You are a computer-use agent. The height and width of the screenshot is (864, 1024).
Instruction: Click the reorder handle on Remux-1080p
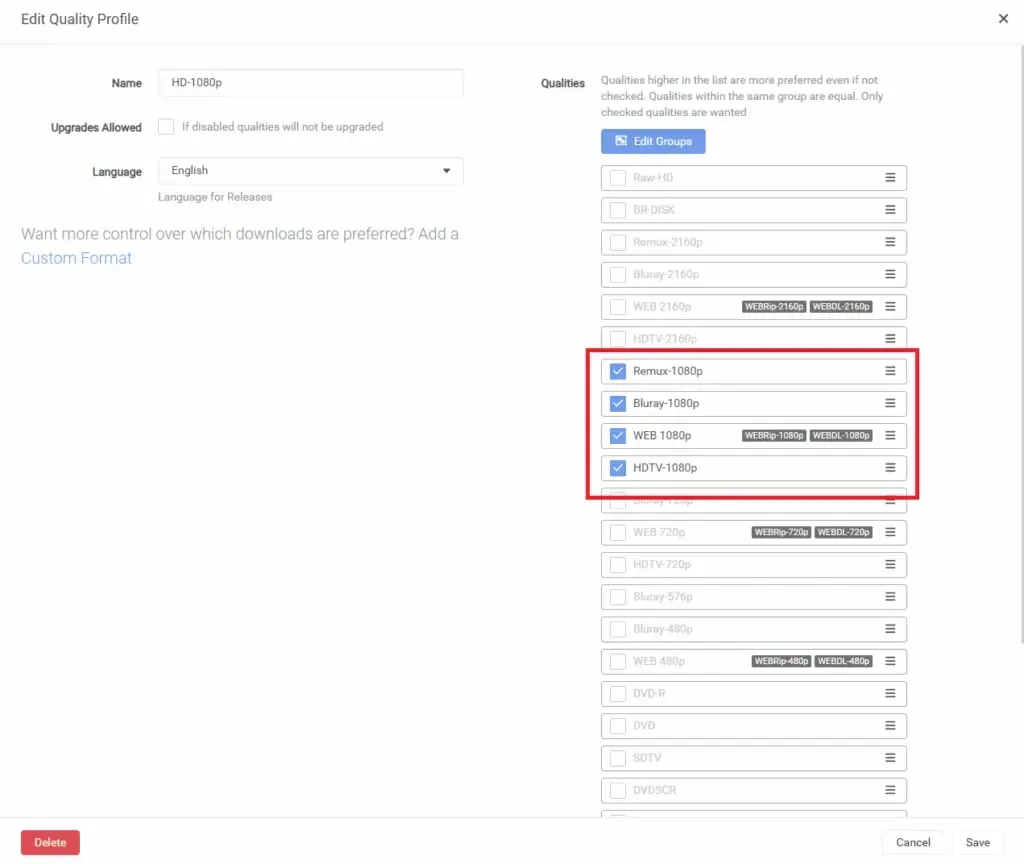[x=890, y=370]
